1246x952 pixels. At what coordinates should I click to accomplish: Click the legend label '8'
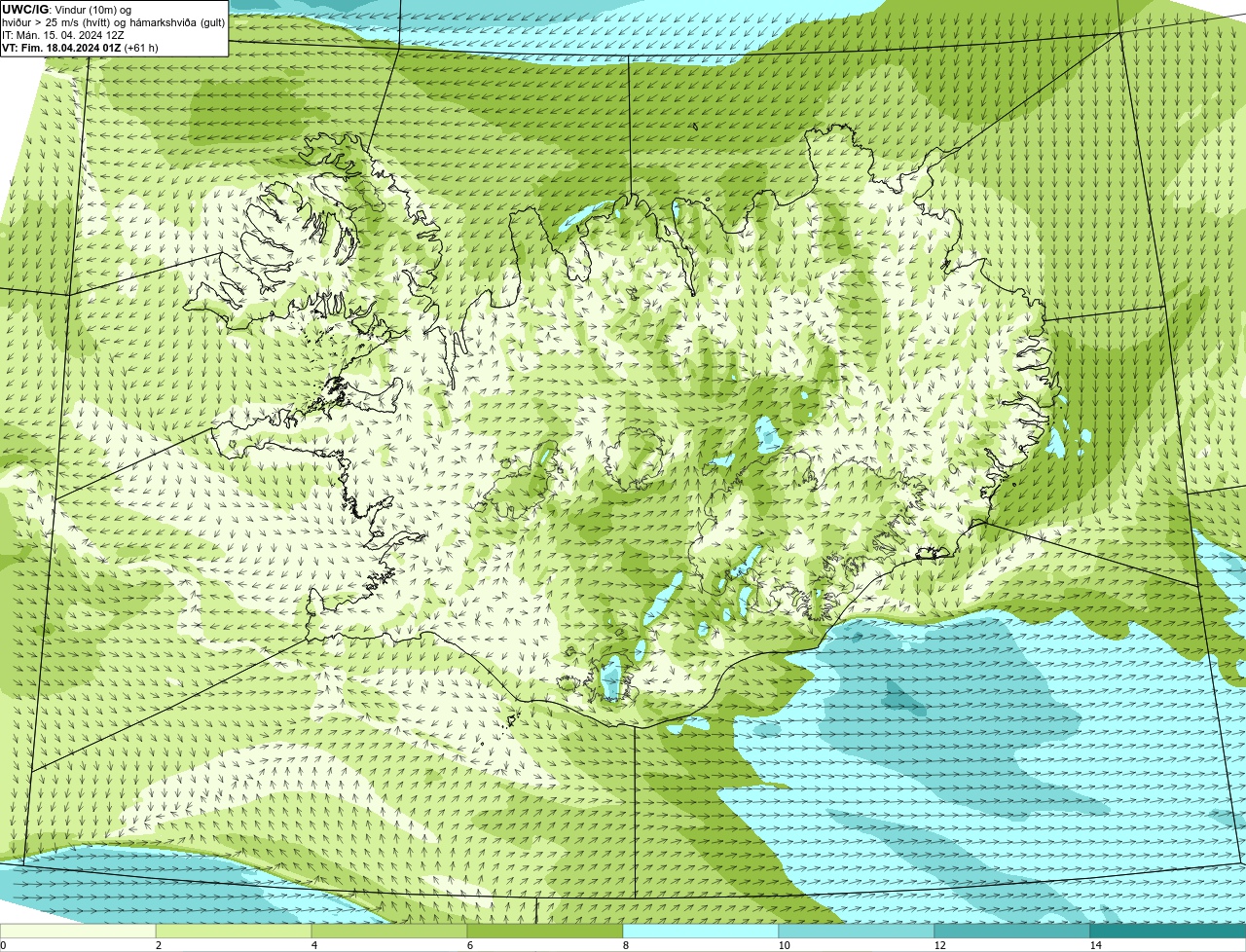pyautogui.click(x=625, y=945)
